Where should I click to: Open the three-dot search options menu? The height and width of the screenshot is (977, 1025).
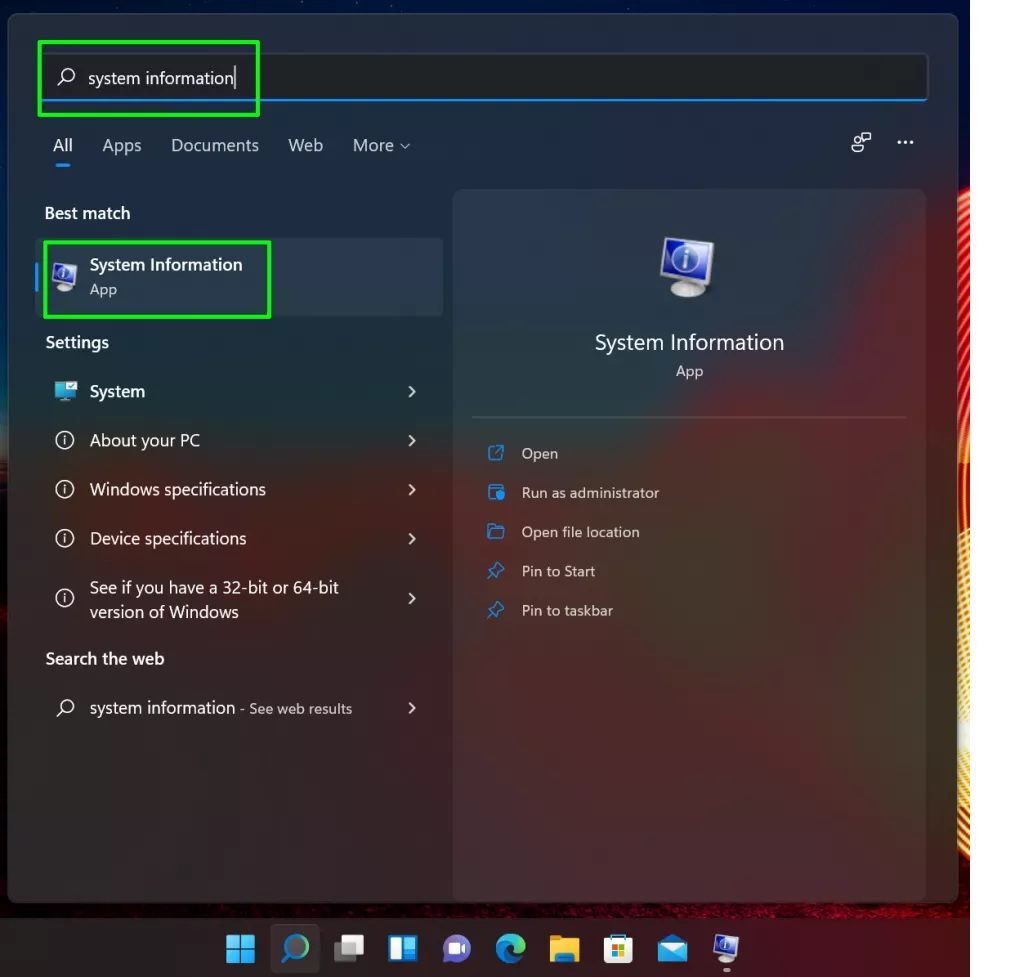click(x=905, y=143)
